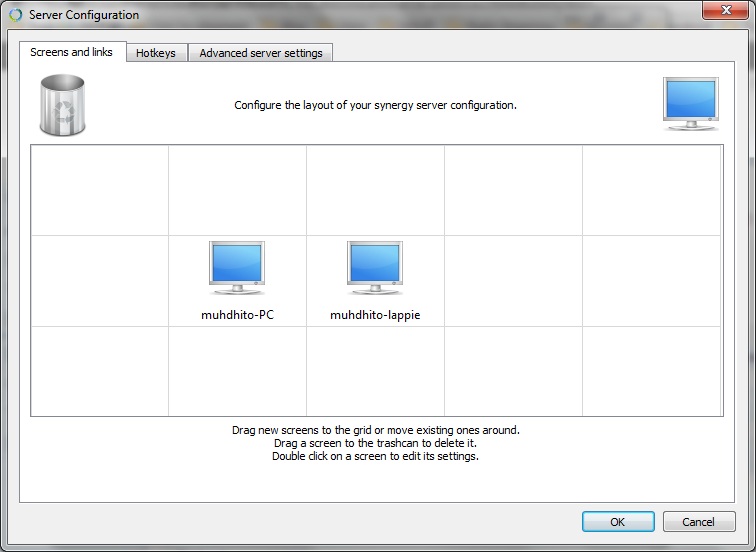Pick the bottom-left corner grid cell

click(x=100, y=371)
